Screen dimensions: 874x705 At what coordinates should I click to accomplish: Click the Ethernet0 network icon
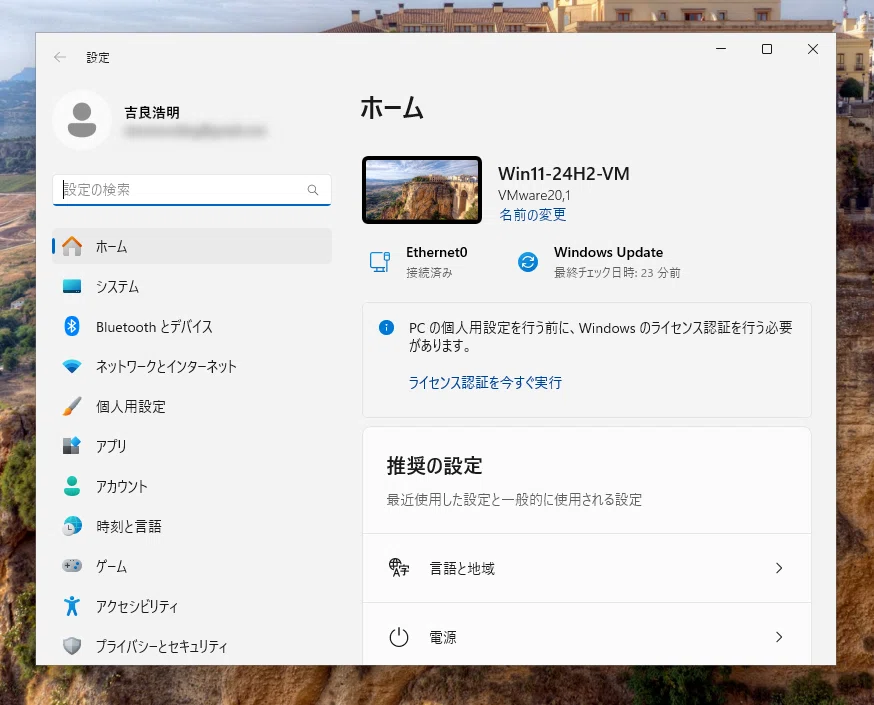pos(380,261)
